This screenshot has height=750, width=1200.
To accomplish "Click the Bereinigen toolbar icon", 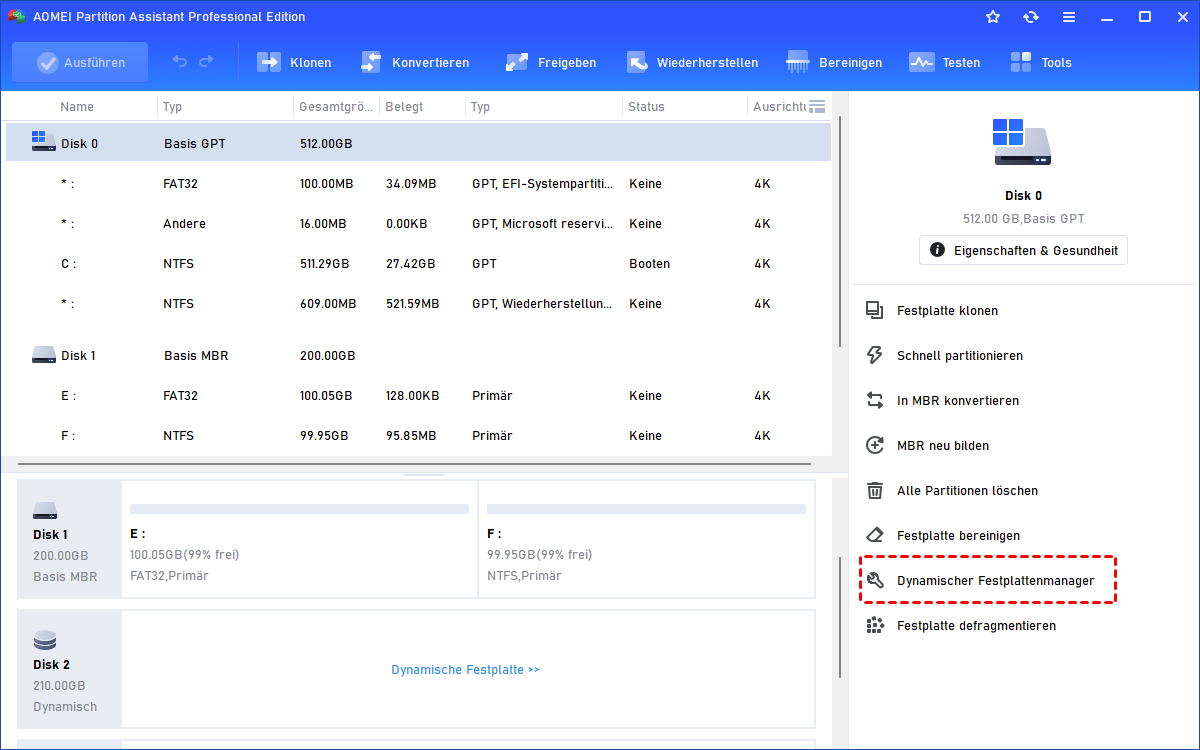I will [798, 62].
